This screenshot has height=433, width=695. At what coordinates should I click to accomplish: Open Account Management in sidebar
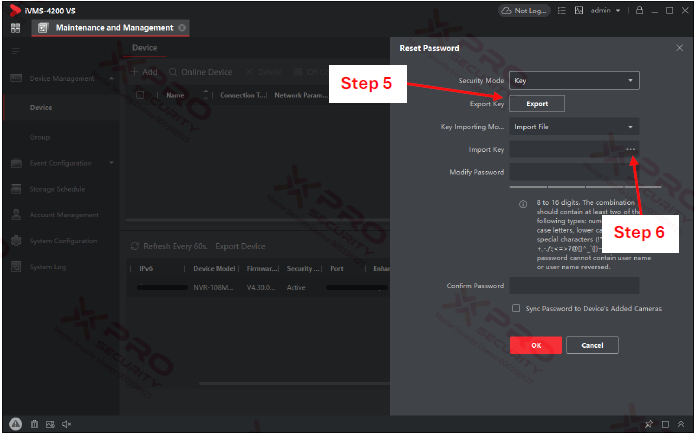tap(62, 215)
